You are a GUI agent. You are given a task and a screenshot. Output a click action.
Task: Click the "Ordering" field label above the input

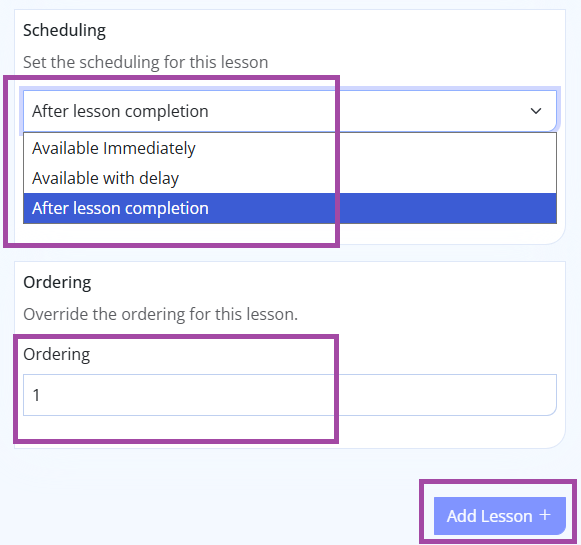pos(57,355)
